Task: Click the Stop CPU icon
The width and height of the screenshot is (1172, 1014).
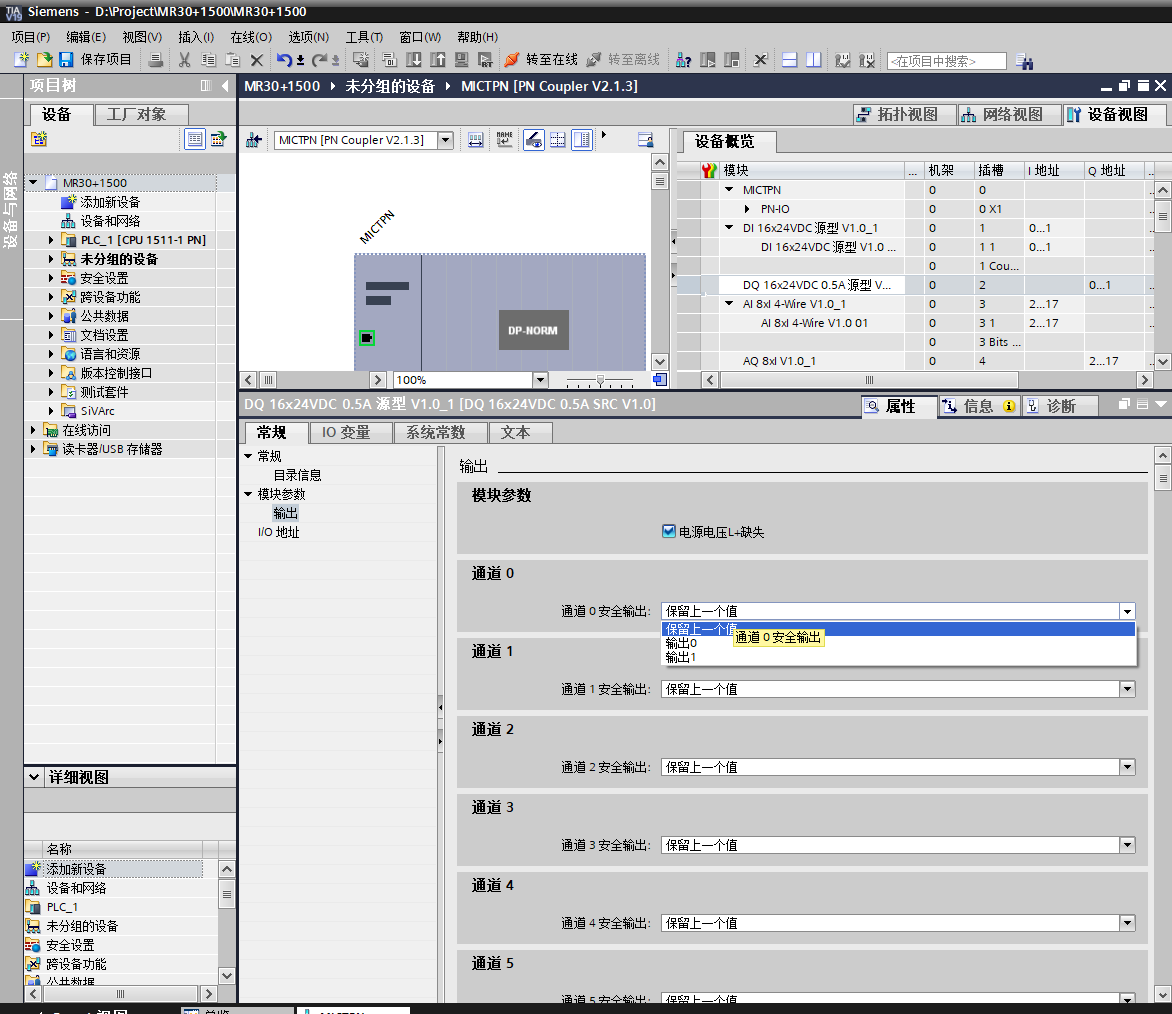Action: pos(732,60)
